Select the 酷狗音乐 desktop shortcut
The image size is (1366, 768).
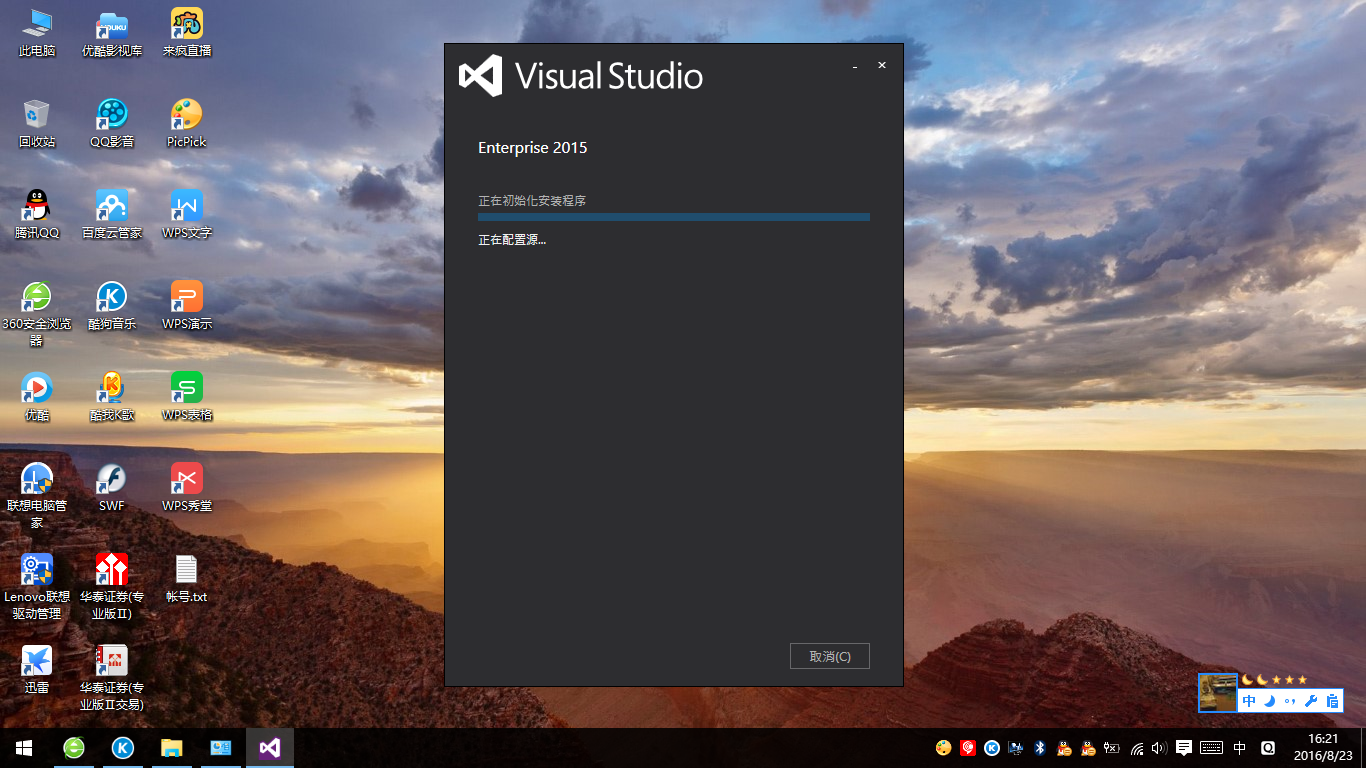point(112,306)
